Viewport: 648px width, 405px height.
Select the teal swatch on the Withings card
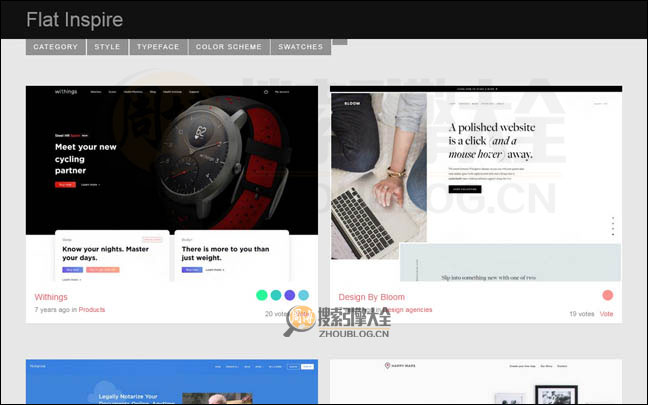(x=276, y=295)
